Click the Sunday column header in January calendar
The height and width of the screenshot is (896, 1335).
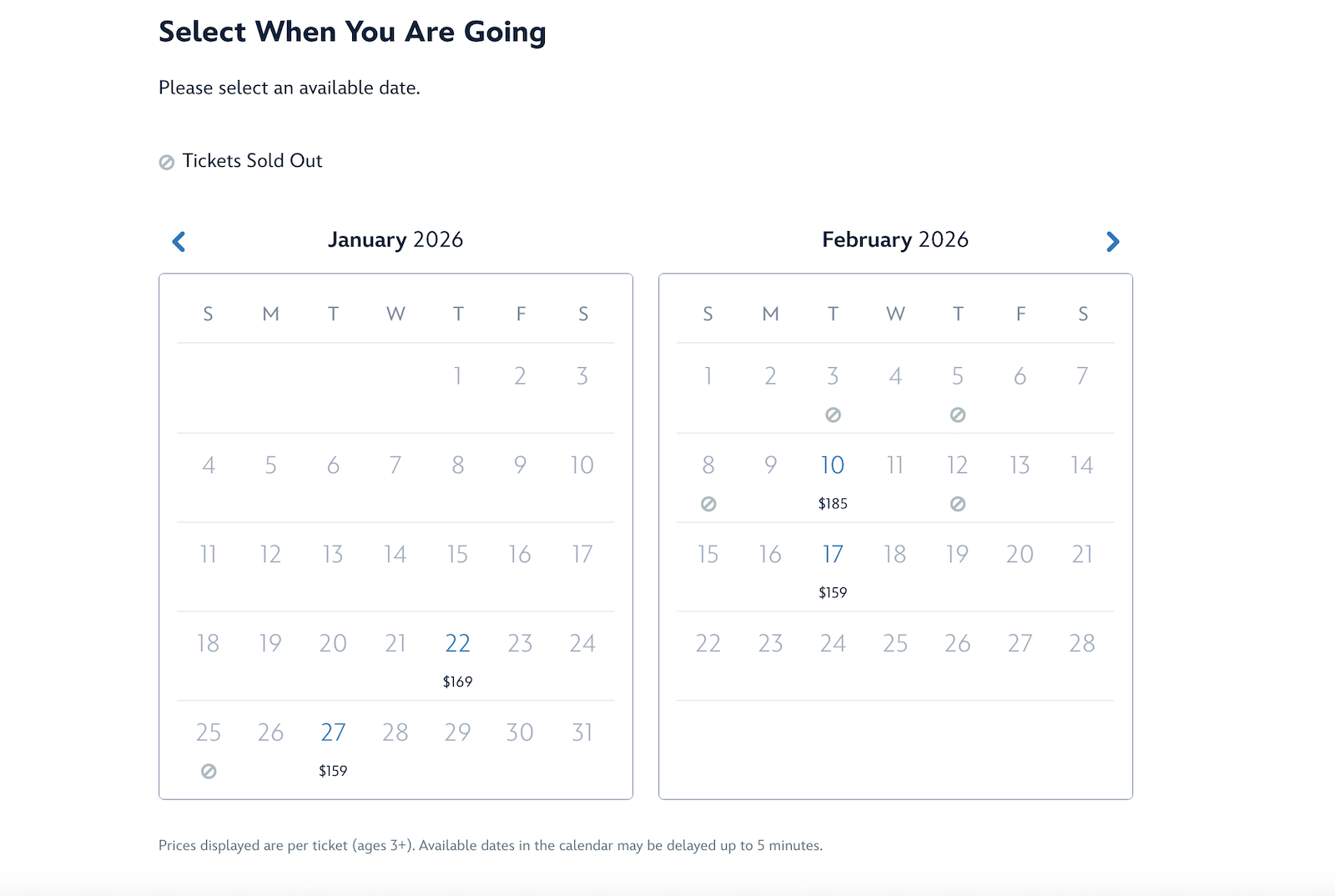click(208, 315)
